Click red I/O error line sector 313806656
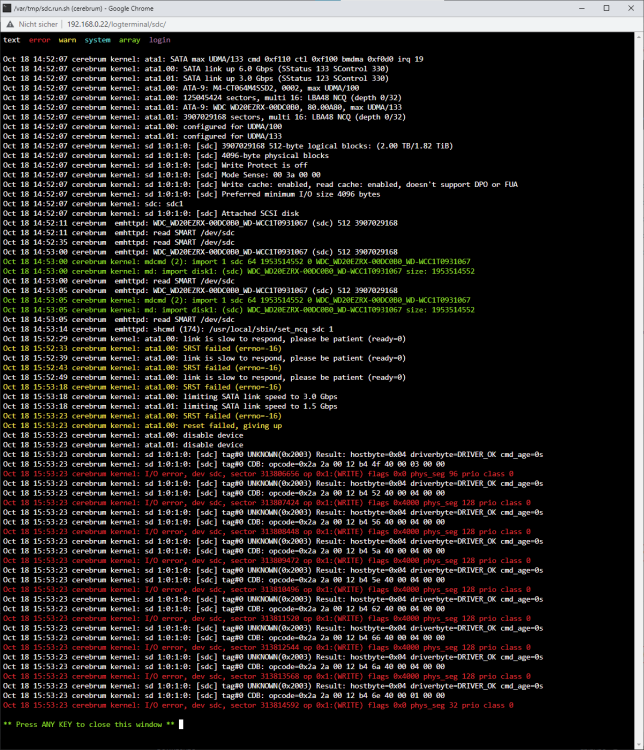Viewport: 644px width, 750px height. pos(258,474)
